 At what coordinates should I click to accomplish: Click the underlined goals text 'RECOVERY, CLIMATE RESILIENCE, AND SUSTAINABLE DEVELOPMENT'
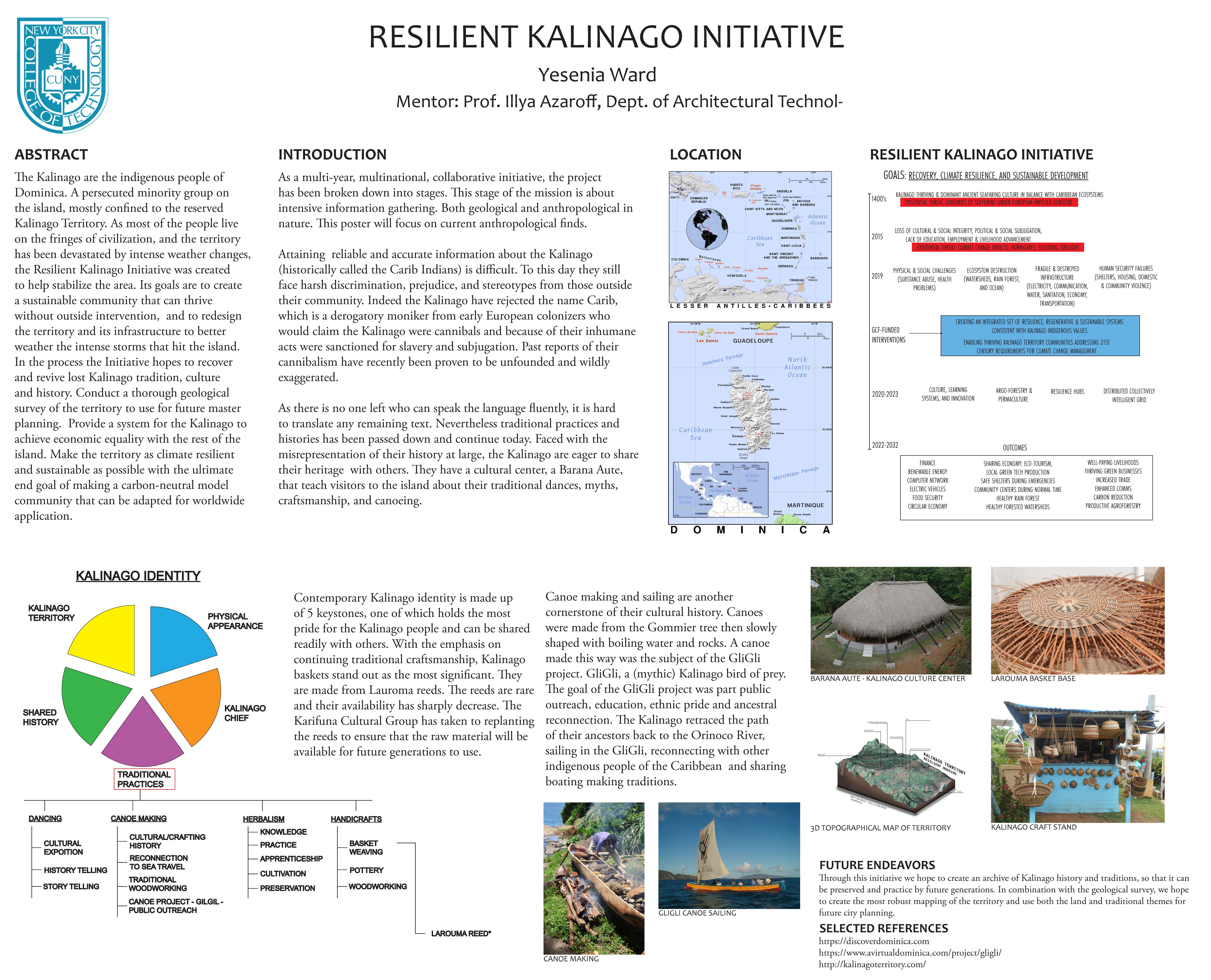tap(998, 176)
